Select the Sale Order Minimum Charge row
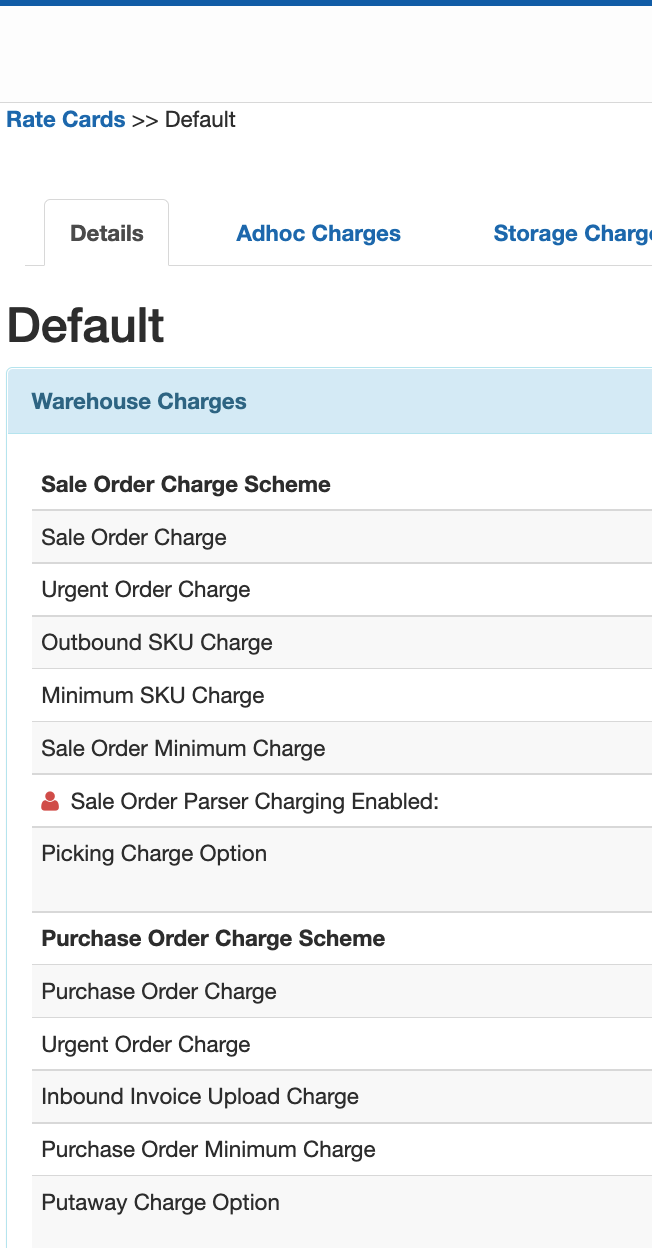 (x=183, y=749)
